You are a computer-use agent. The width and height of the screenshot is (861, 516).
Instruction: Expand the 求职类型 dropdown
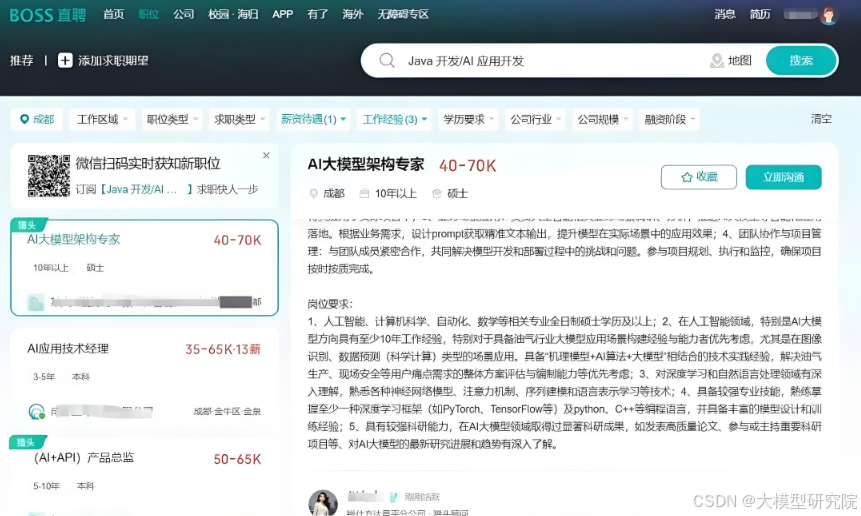[x=239, y=119]
